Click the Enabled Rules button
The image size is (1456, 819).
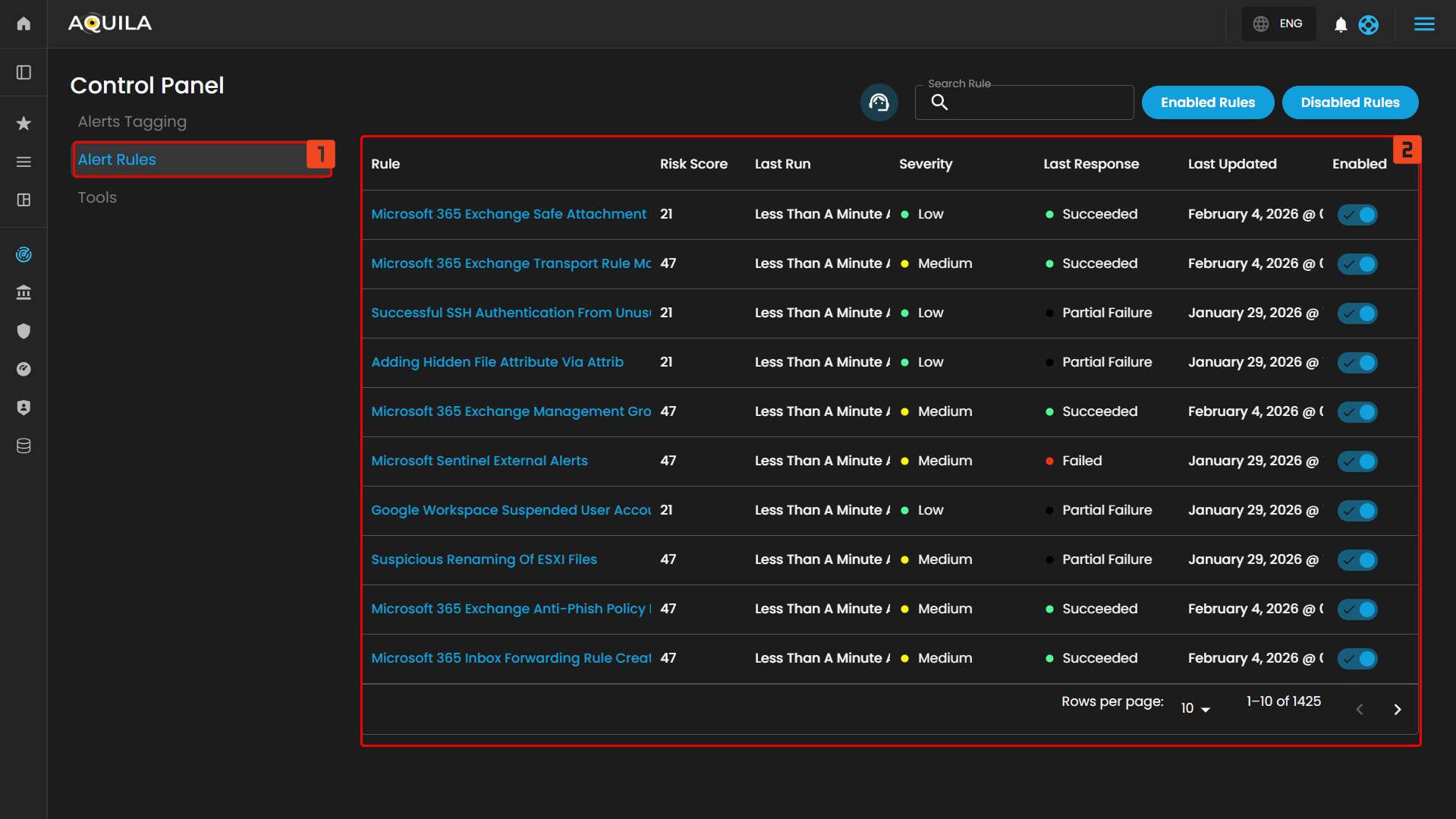pos(1207,102)
